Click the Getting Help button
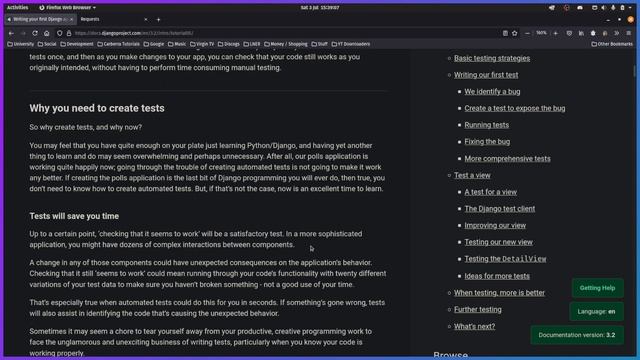This screenshot has height=360, width=640. coord(598,288)
